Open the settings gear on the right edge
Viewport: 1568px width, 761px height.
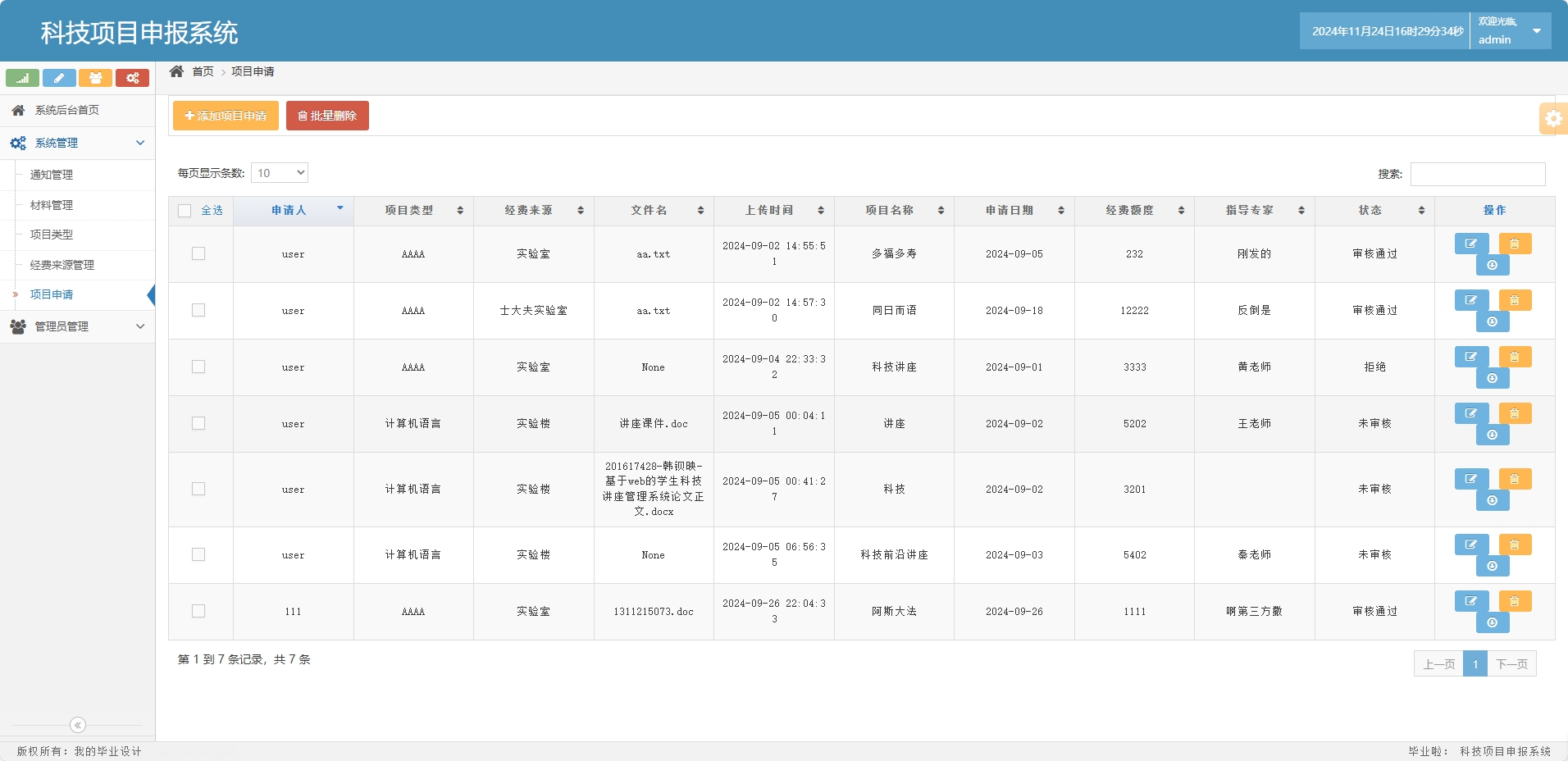click(x=1553, y=119)
